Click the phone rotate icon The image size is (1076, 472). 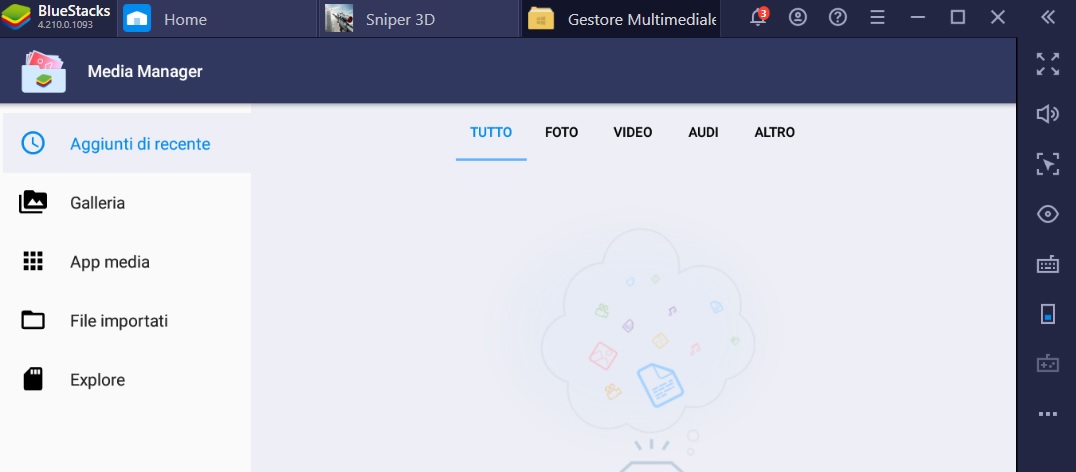point(1047,314)
